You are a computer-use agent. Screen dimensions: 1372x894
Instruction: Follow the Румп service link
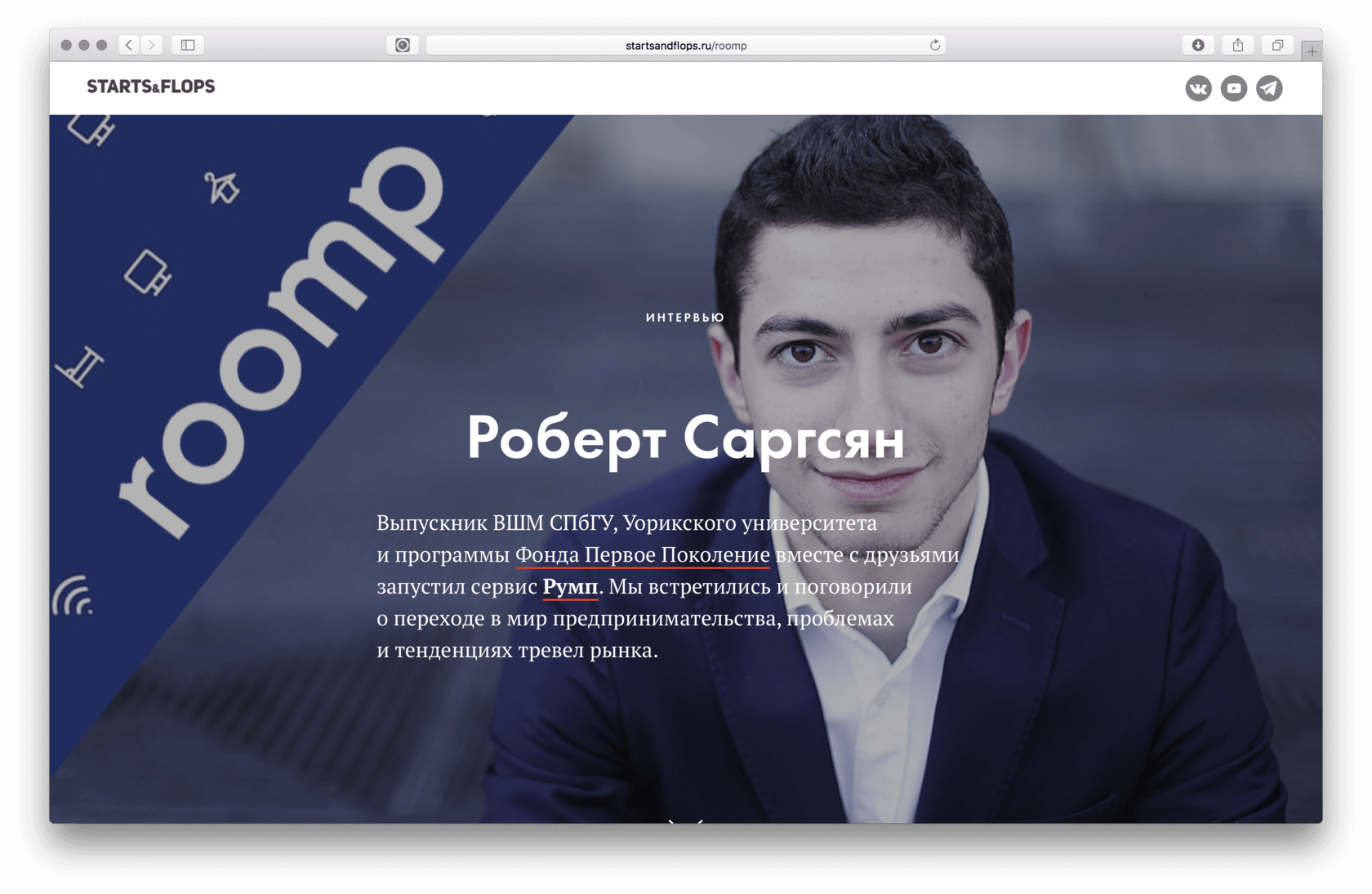click(570, 586)
